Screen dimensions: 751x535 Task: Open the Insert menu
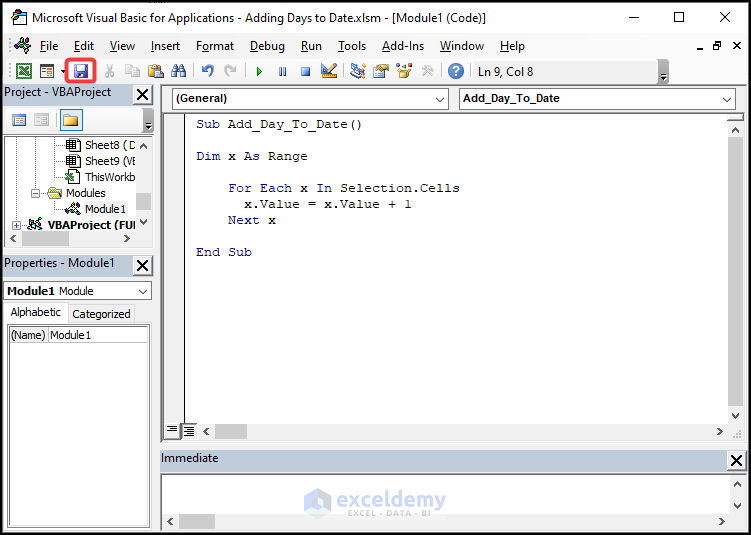tap(165, 46)
